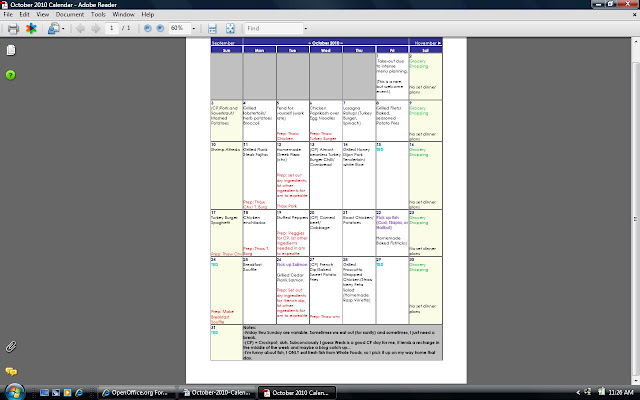Click the vertical scrollbar down arrow
This screenshot has width=640, height=400.
click(636, 380)
